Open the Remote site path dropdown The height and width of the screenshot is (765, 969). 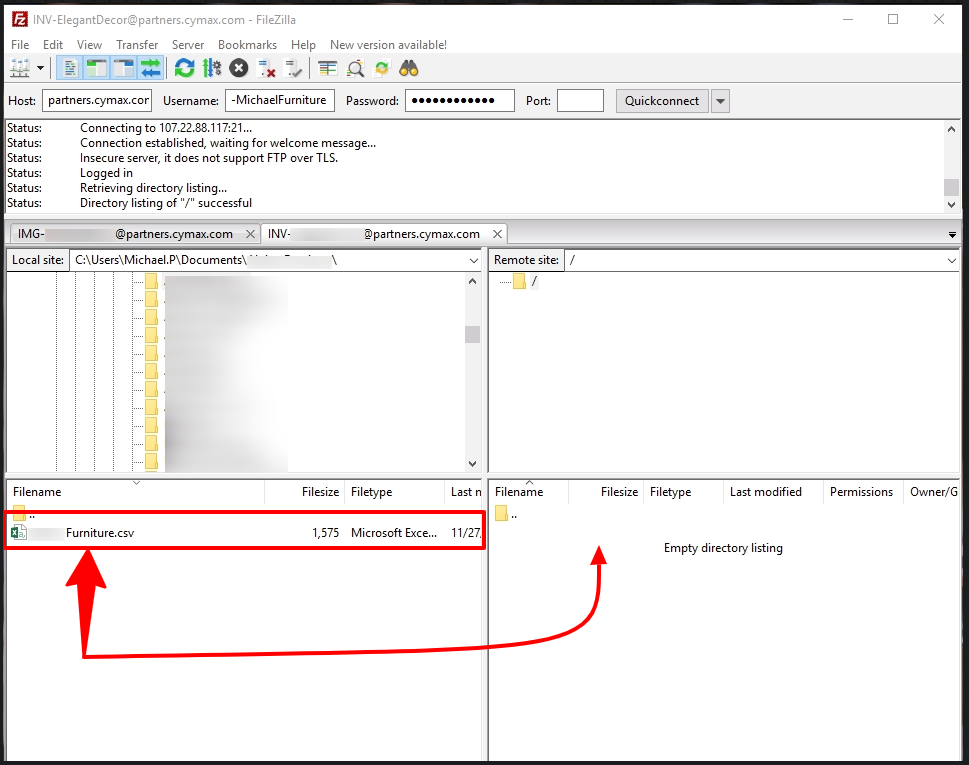(x=952, y=260)
